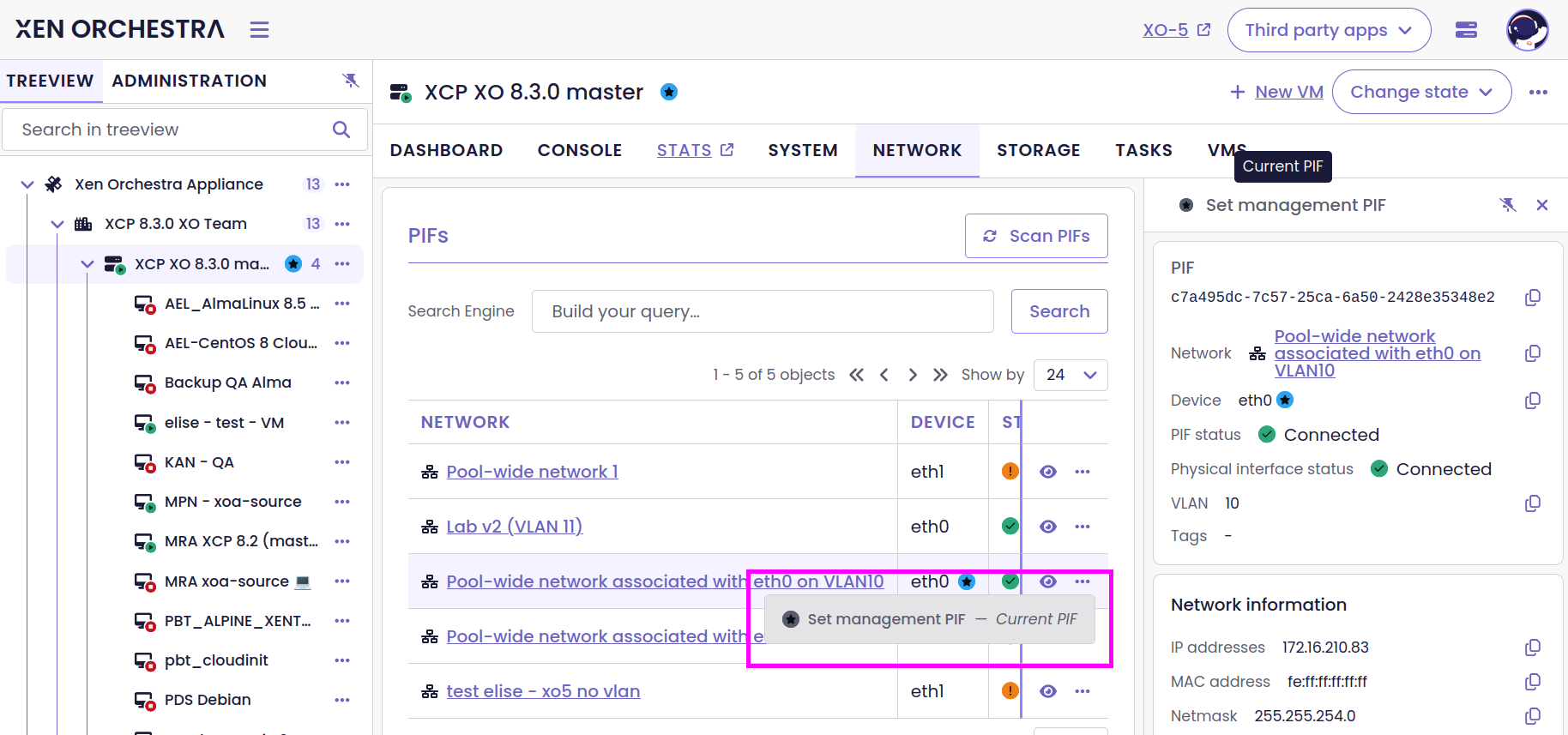Image resolution: width=1568 pixels, height=735 pixels.
Task: Click the treeview search magnifier icon
Action: click(x=341, y=130)
